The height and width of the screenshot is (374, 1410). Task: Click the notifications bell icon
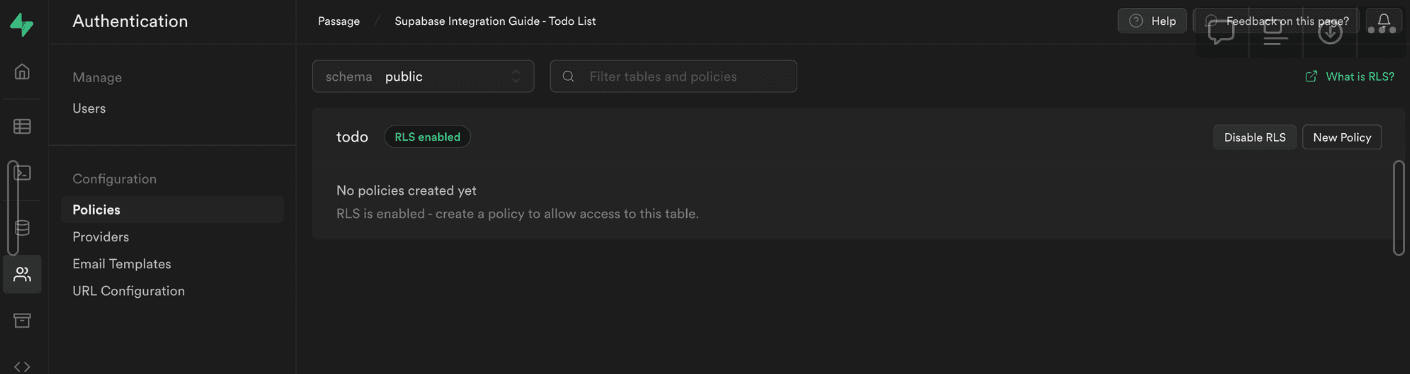coord(1384,21)
